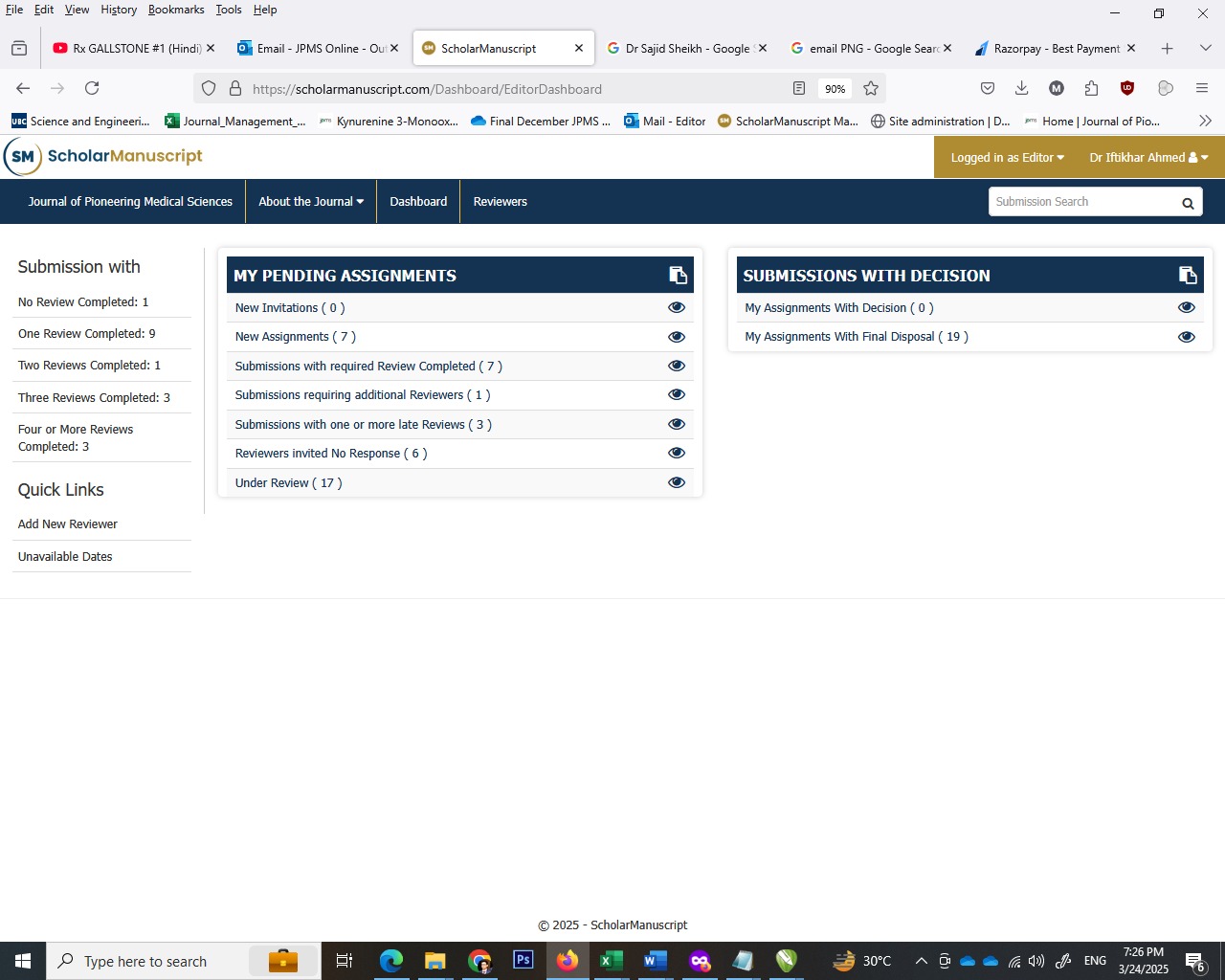This screenshot has height=980, width=1225.
Task: Open Add New Reviewer quick link
Action: [x=68, y=524]
